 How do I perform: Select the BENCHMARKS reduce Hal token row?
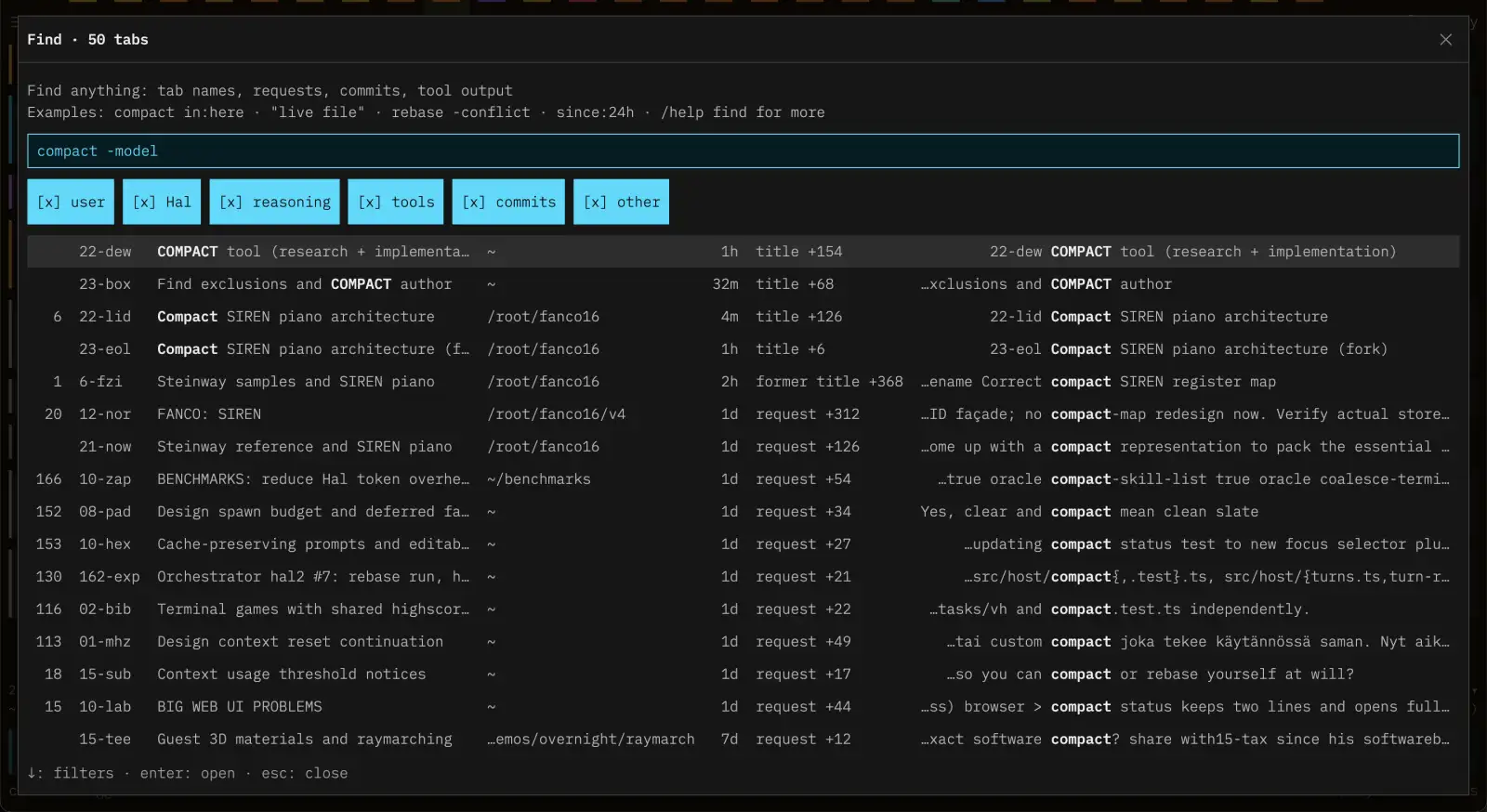(743, 479)
